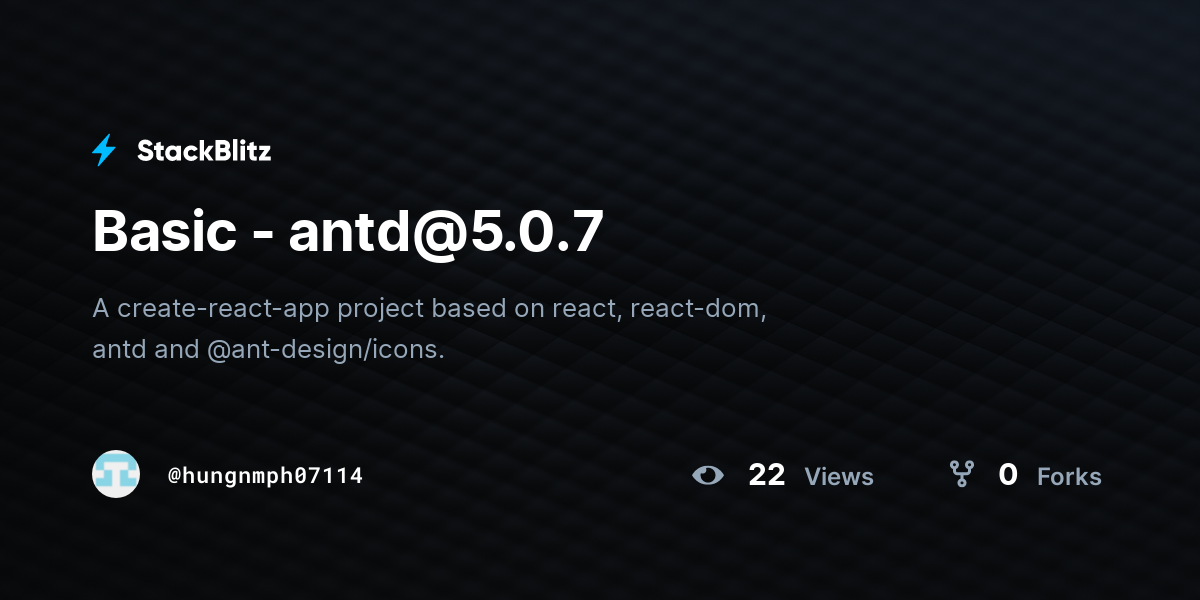1200x600 pixels.
Task: Click the first description line starting with A create-react-app
Action: pyautogui.click(x=429, y=308)
